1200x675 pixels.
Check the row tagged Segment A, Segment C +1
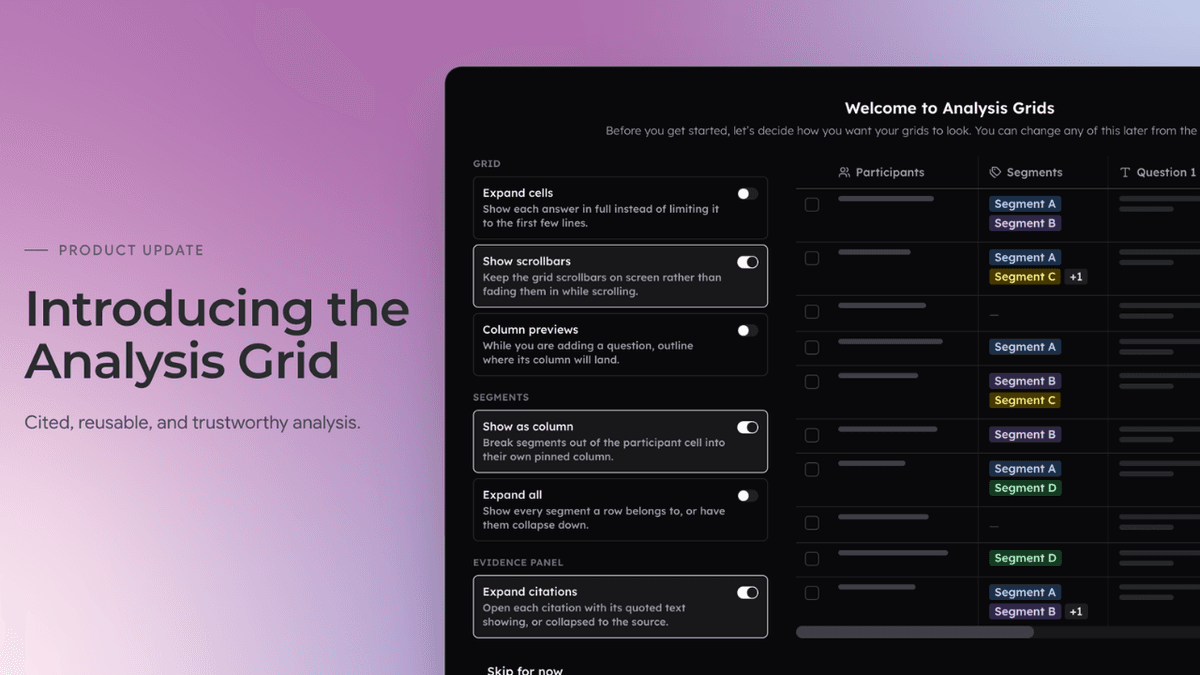pos(812,258)
